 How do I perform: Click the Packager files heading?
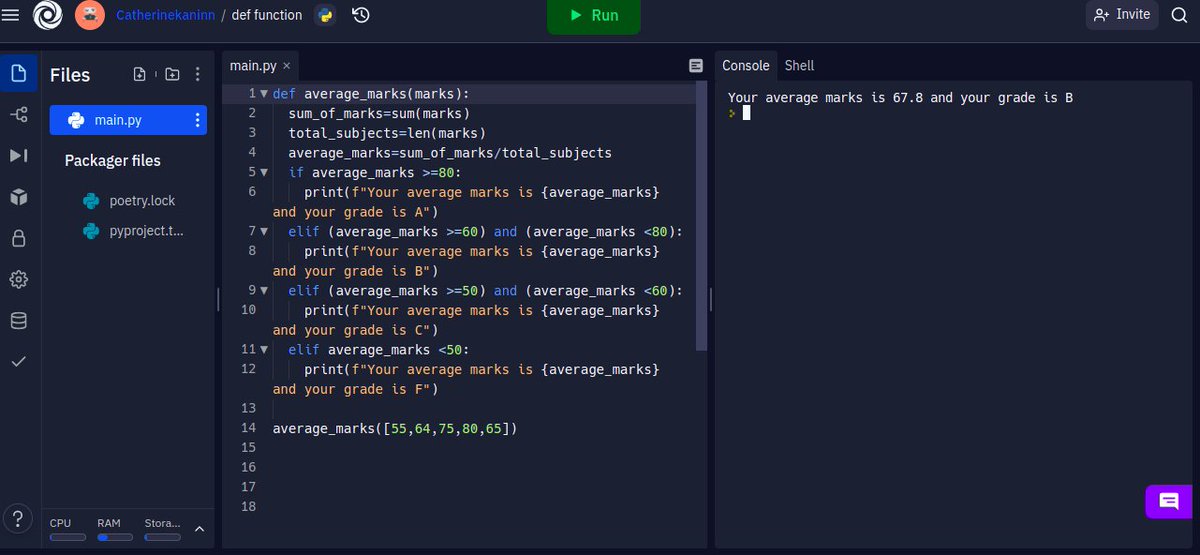tap(112, 160)
